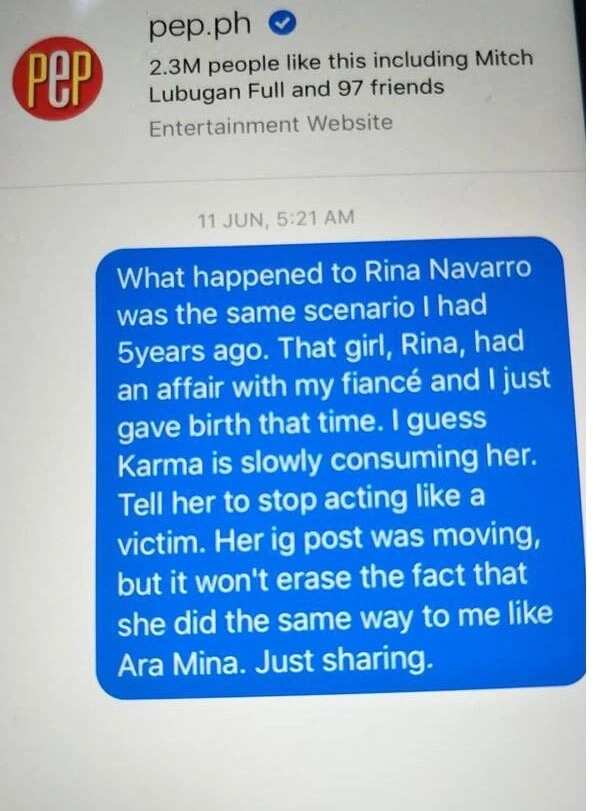This screenshot has height=811, width=612.
Task: Click the blue verified checkmark badge
Action: [282, 23]
